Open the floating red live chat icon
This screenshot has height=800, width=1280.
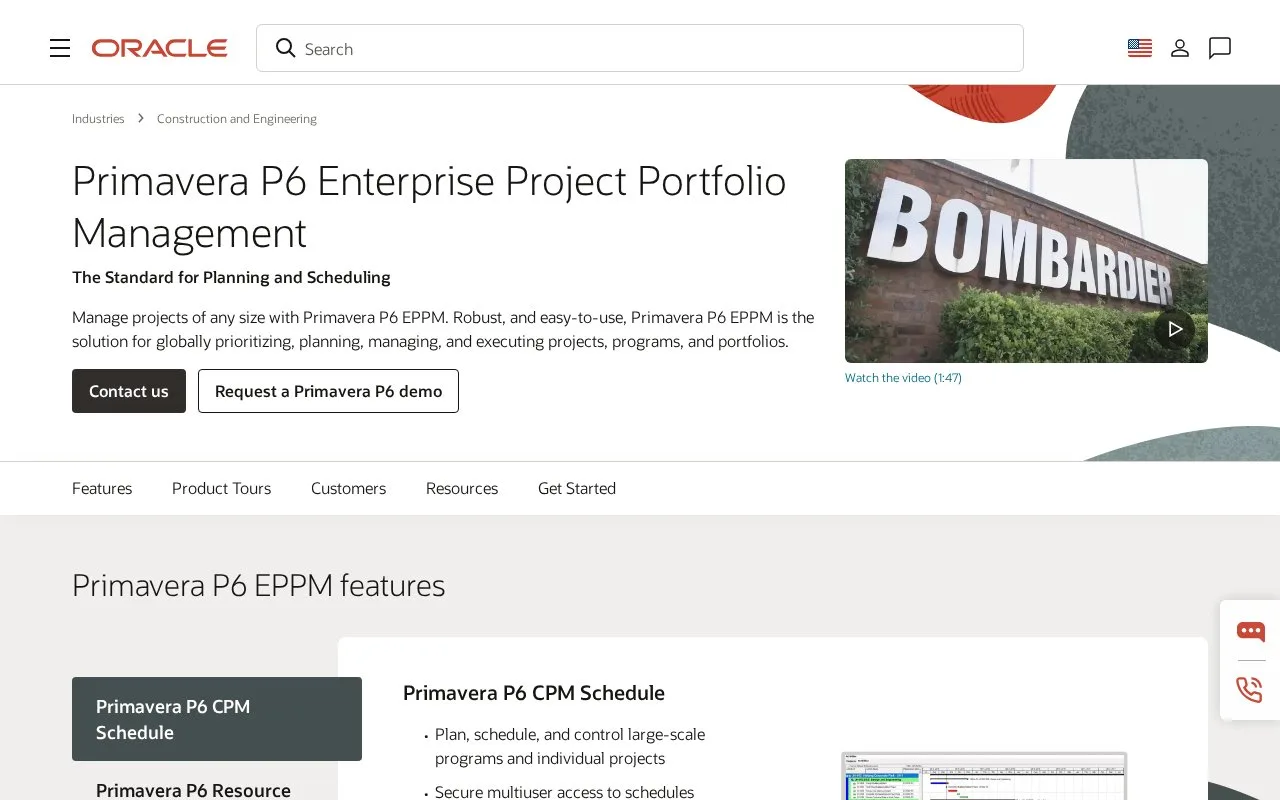pos(1250,631)
